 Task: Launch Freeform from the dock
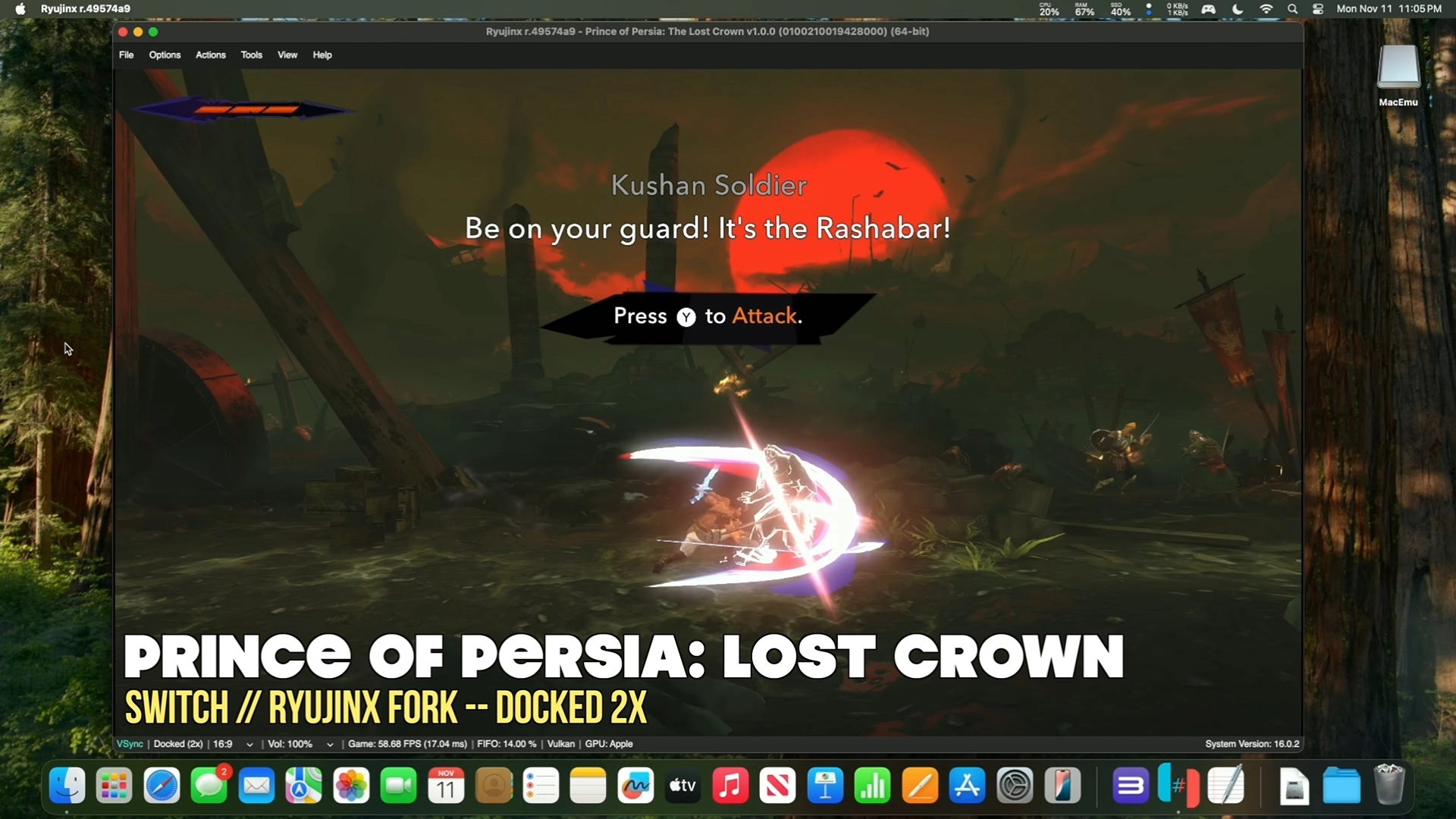tap(635, 786)
